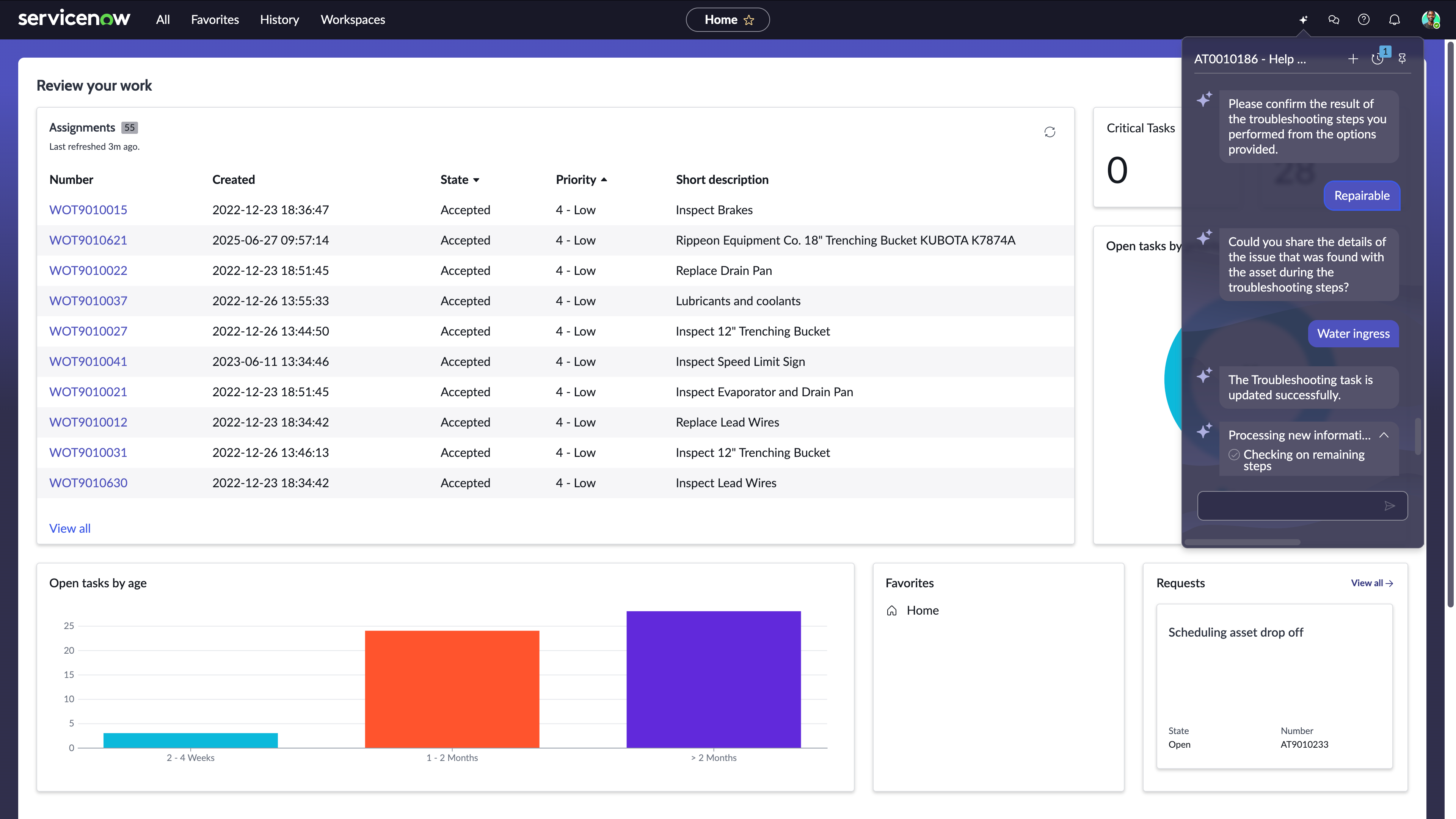Open the All menu

click(163, 20)
